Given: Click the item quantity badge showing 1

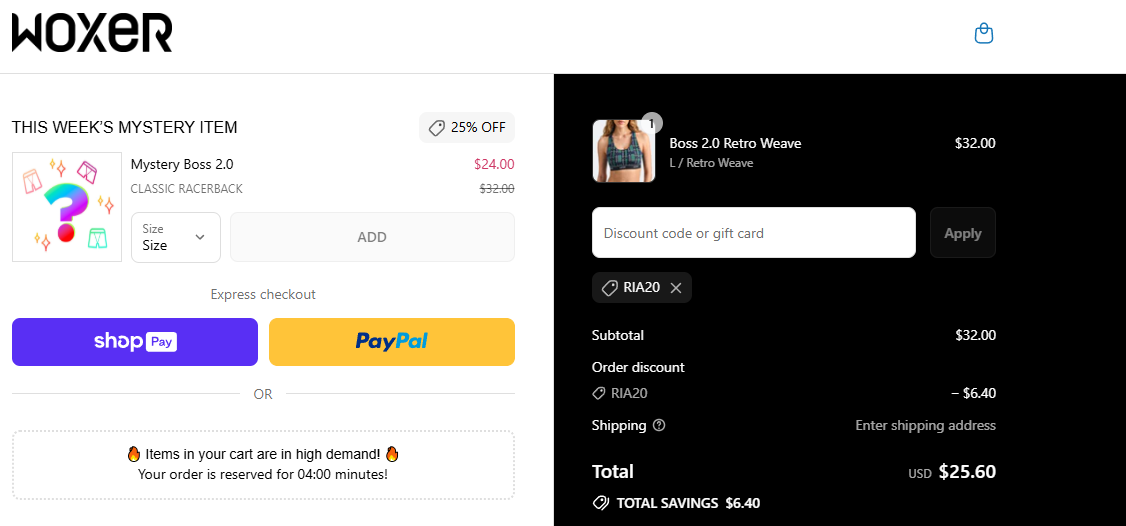Looking at the screenshot, I should (652, 123).
